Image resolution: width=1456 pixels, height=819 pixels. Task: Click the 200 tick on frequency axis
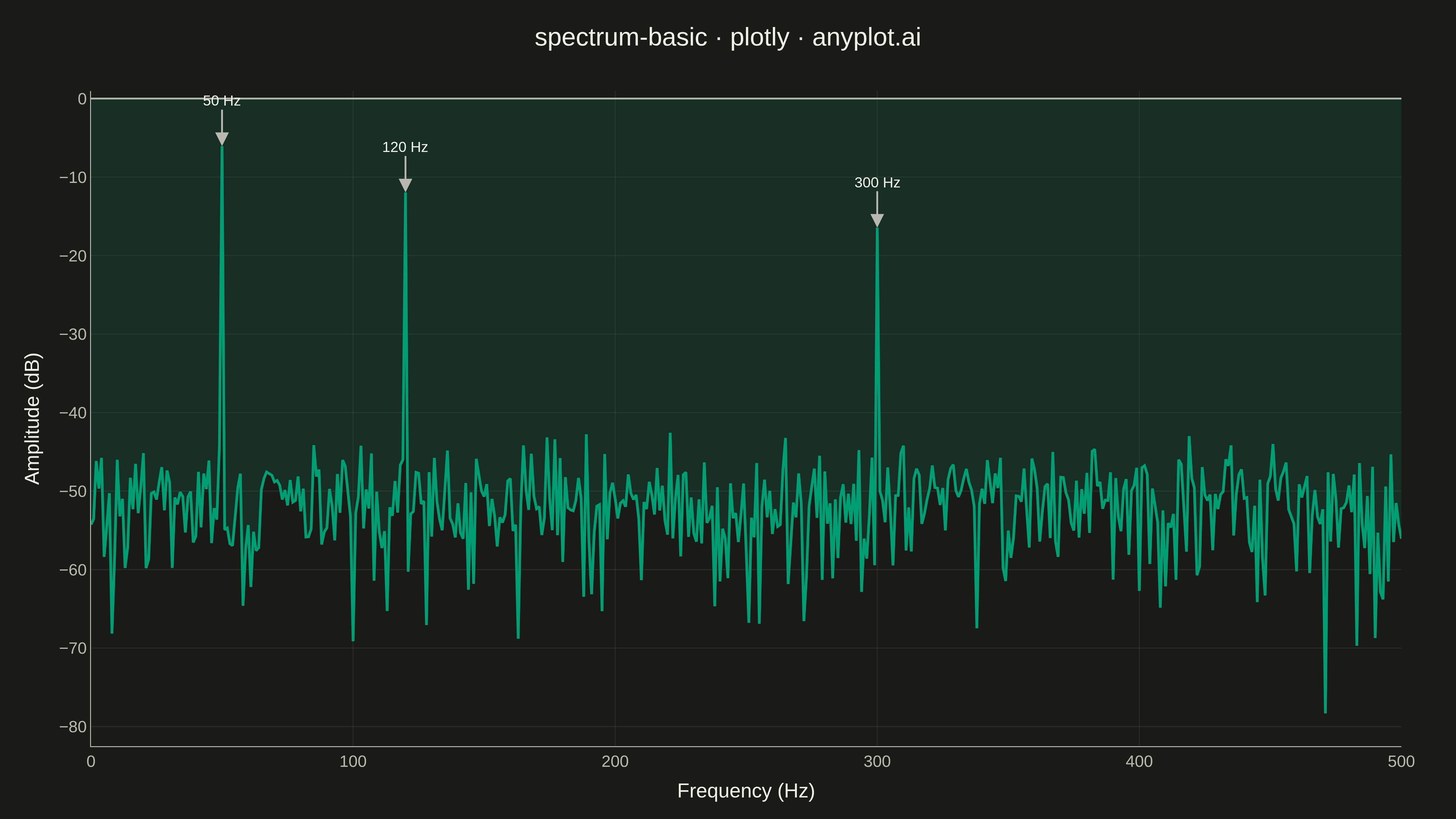(615, 761)
